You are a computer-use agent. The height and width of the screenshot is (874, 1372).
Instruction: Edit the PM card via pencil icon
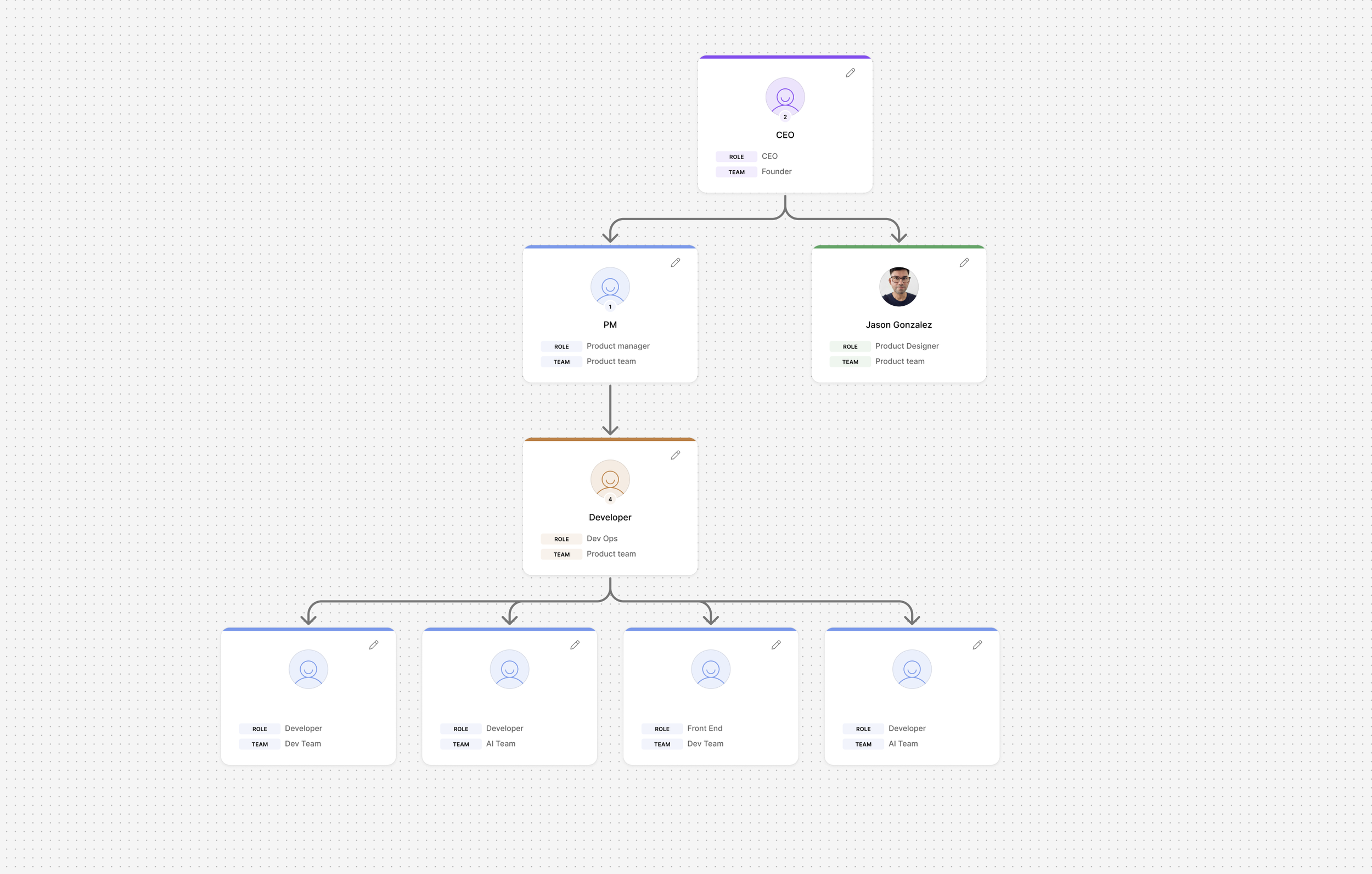675,263
